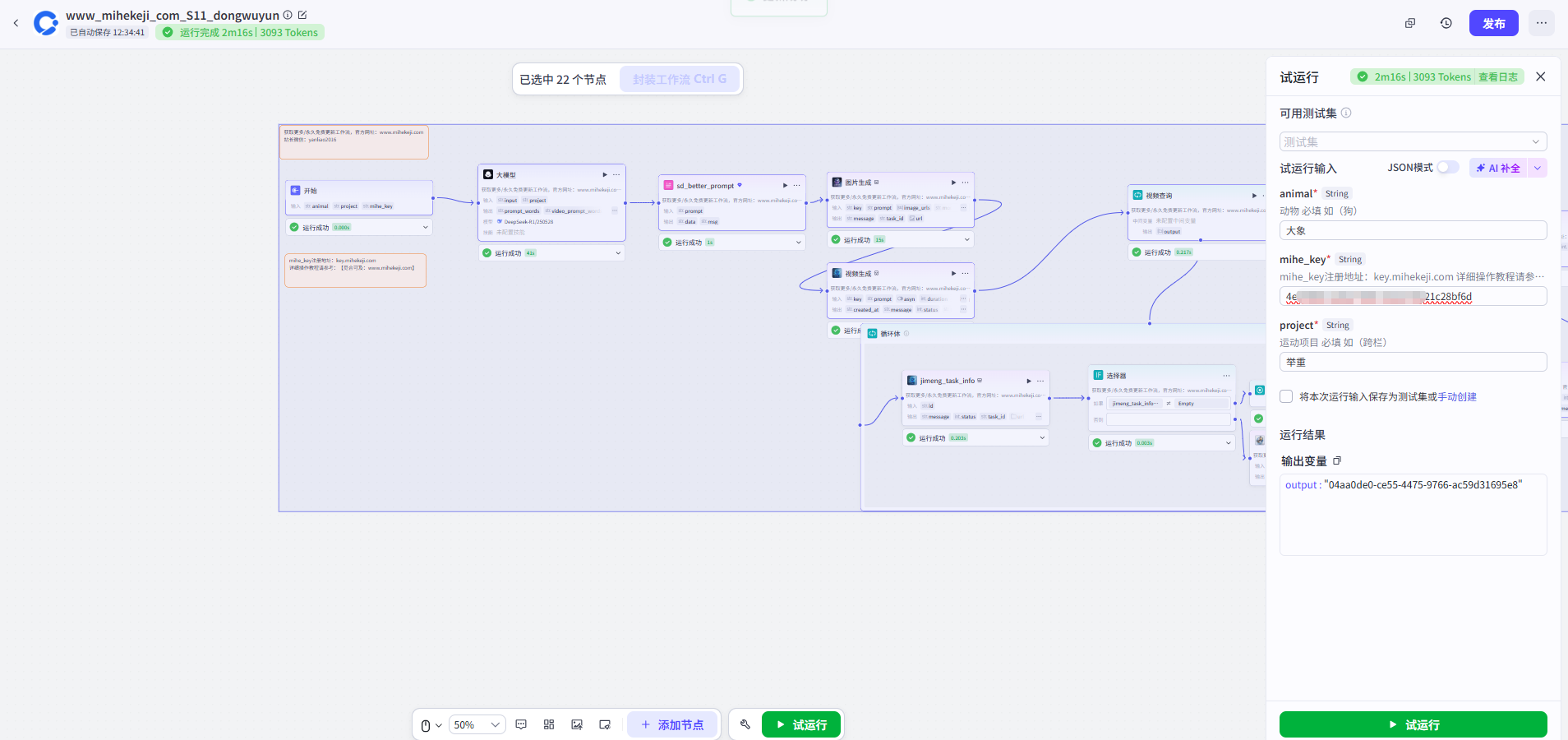Open the comment tool in bottom toolbar
1568x740 pixels.
(x=521, y=724)
